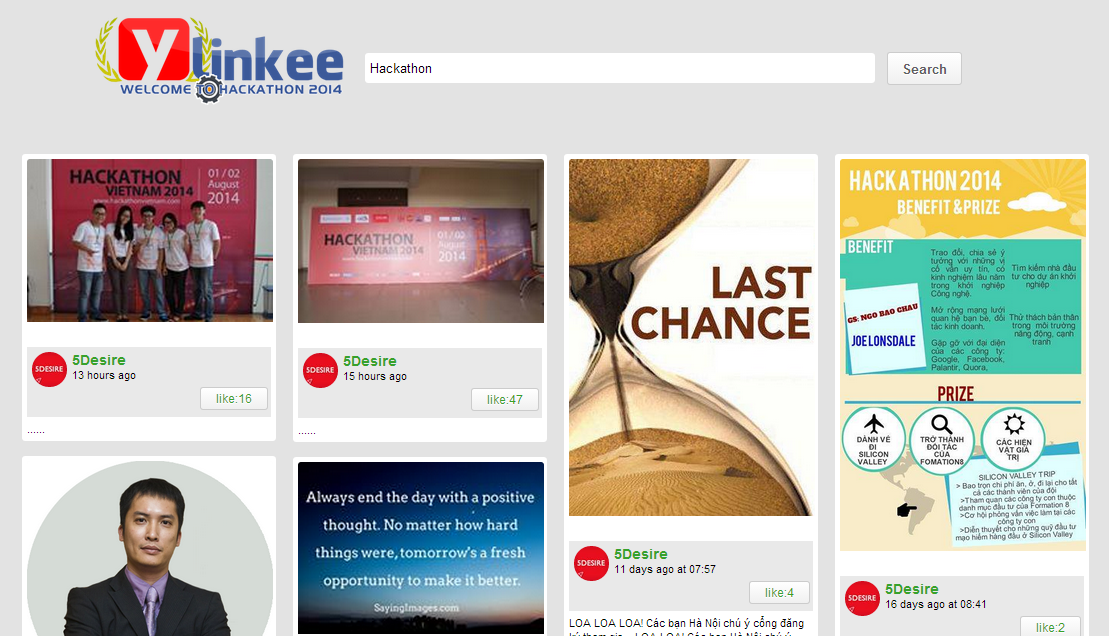Like the Benefit & Prize post with like:2
The width and height of the screenshot is (1109, 636).
point(1050,627)
